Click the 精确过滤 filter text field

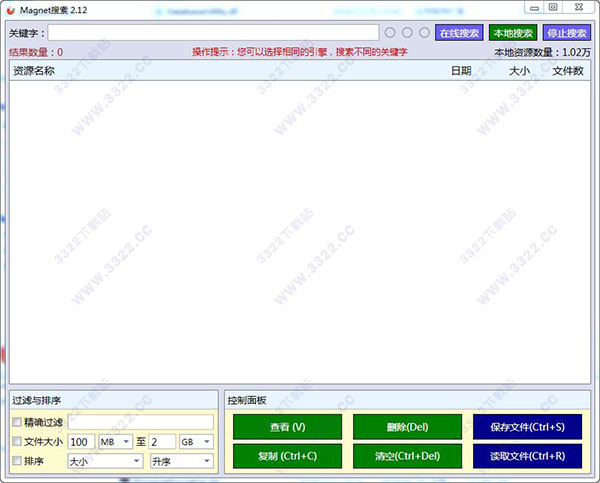point(140,422)
